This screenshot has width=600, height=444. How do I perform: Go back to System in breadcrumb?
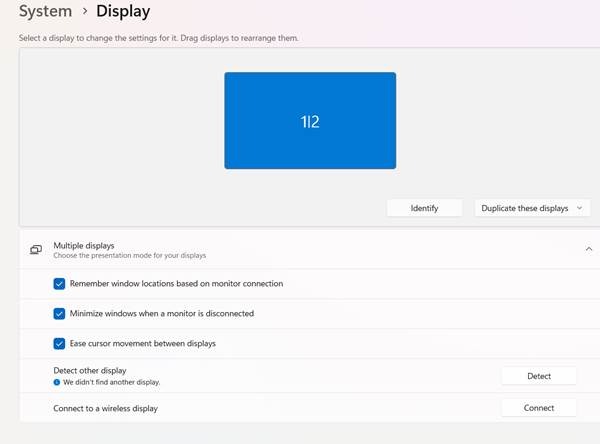46,11
